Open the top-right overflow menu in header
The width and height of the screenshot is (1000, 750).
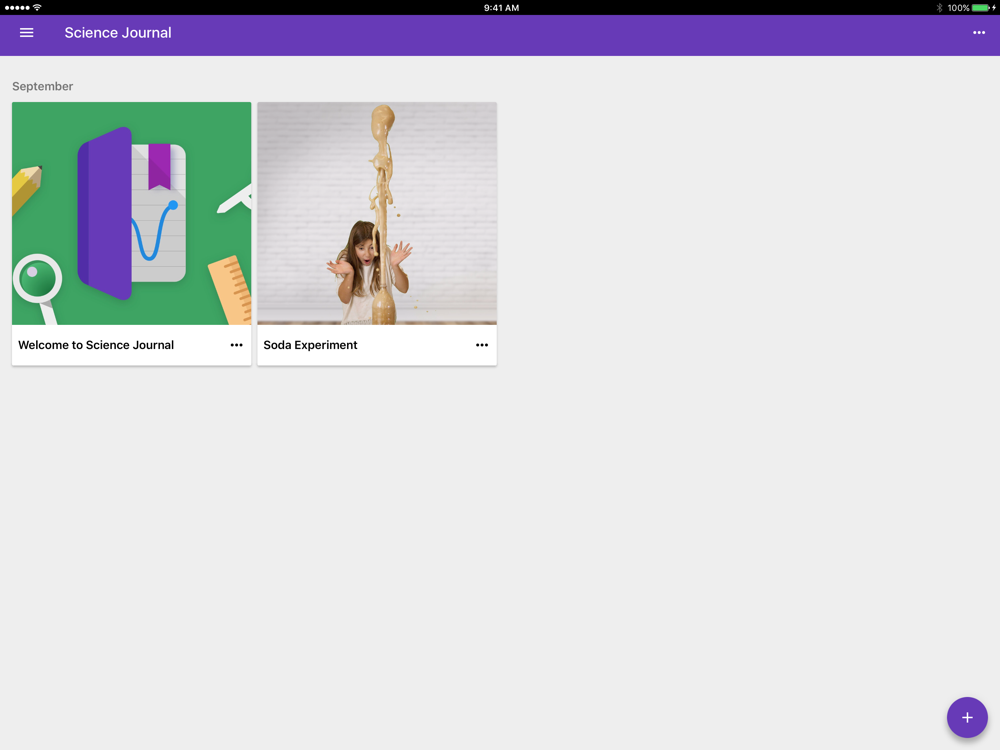coord(978,33)
